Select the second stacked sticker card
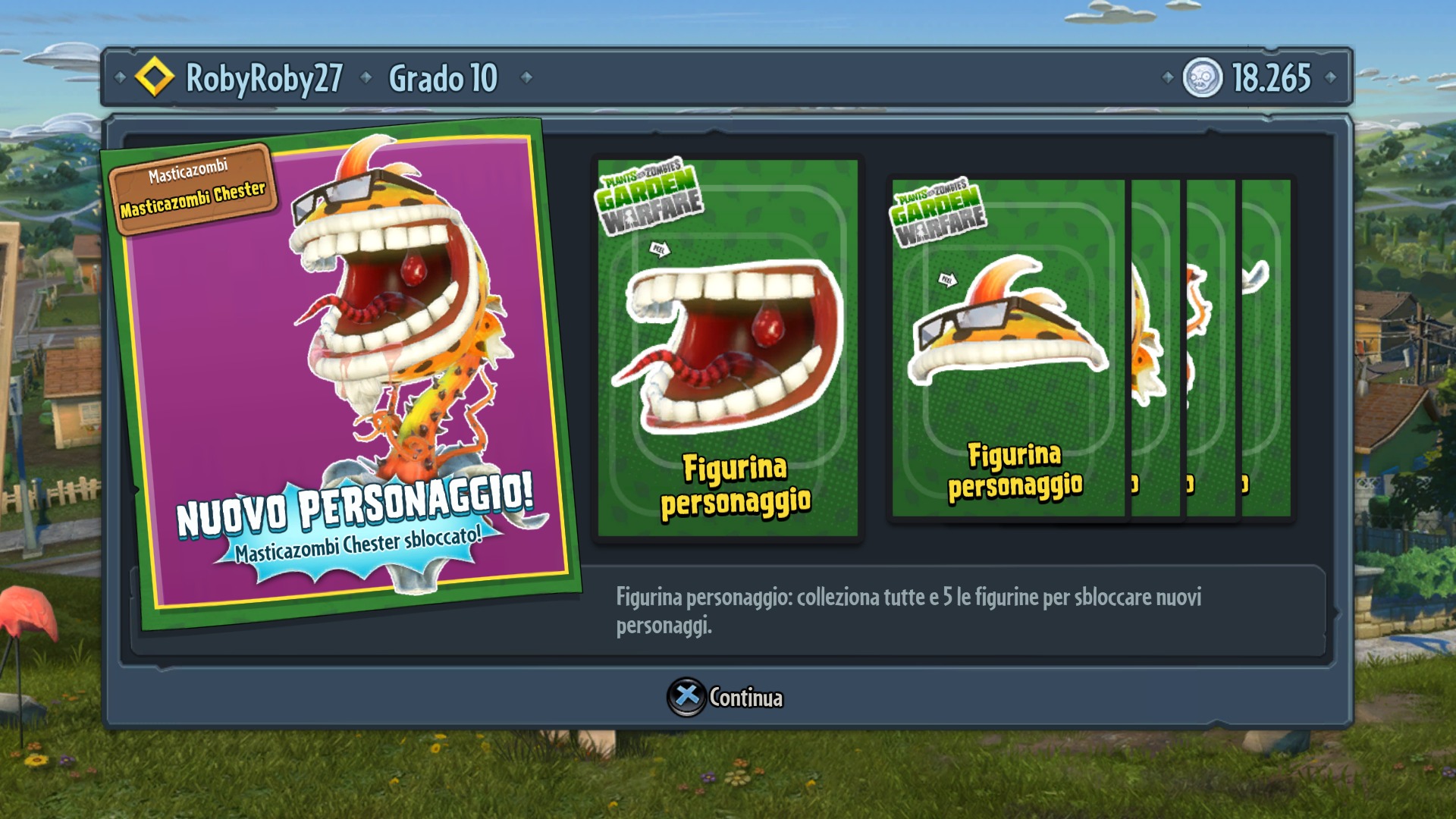The height and width of the screenshot is (819, 1456). (1156, 348)
